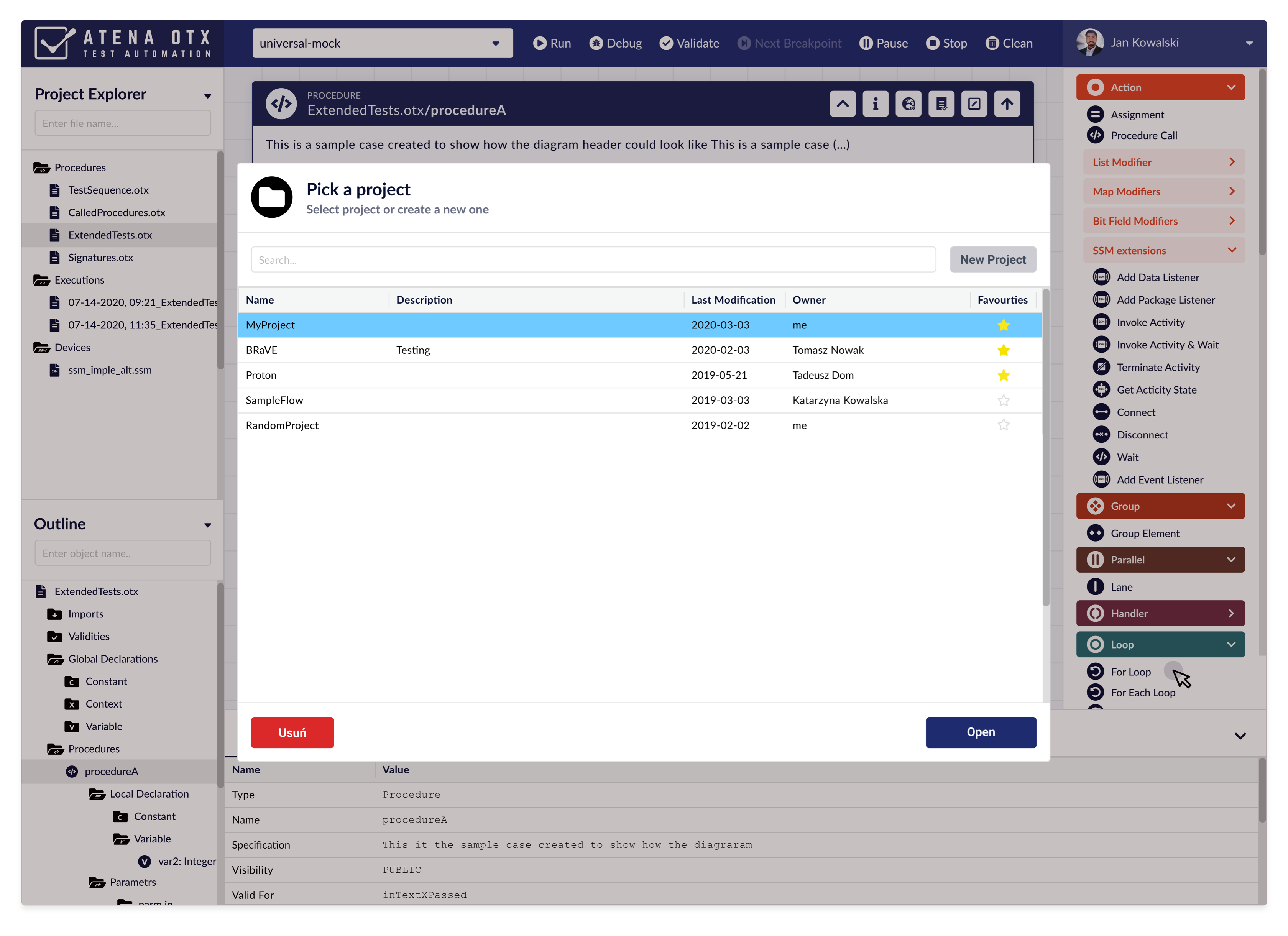
Task: Pick Invoke Activity & Wait
Action: (x=1156, y=345)
